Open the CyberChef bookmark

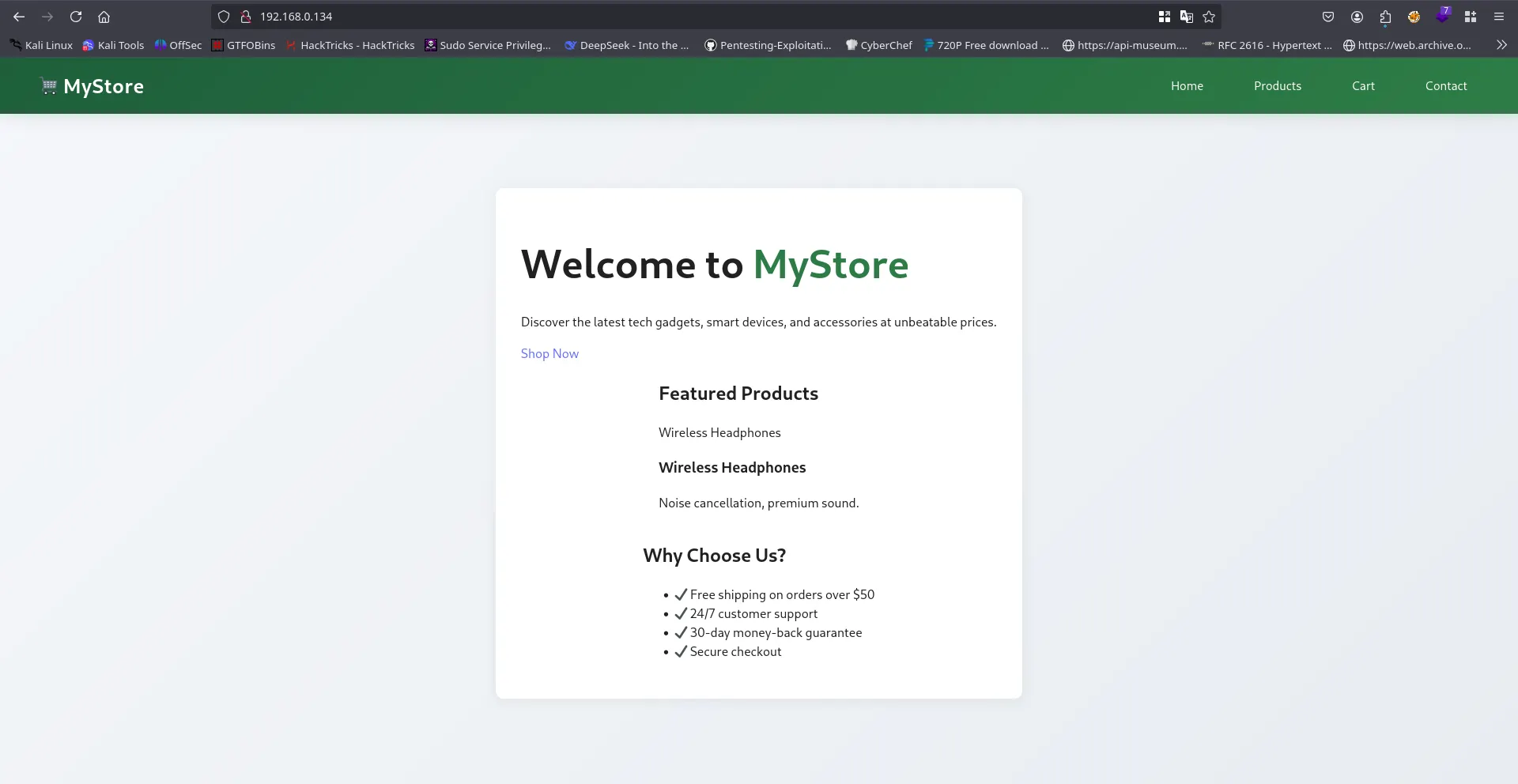click(878, 45)
